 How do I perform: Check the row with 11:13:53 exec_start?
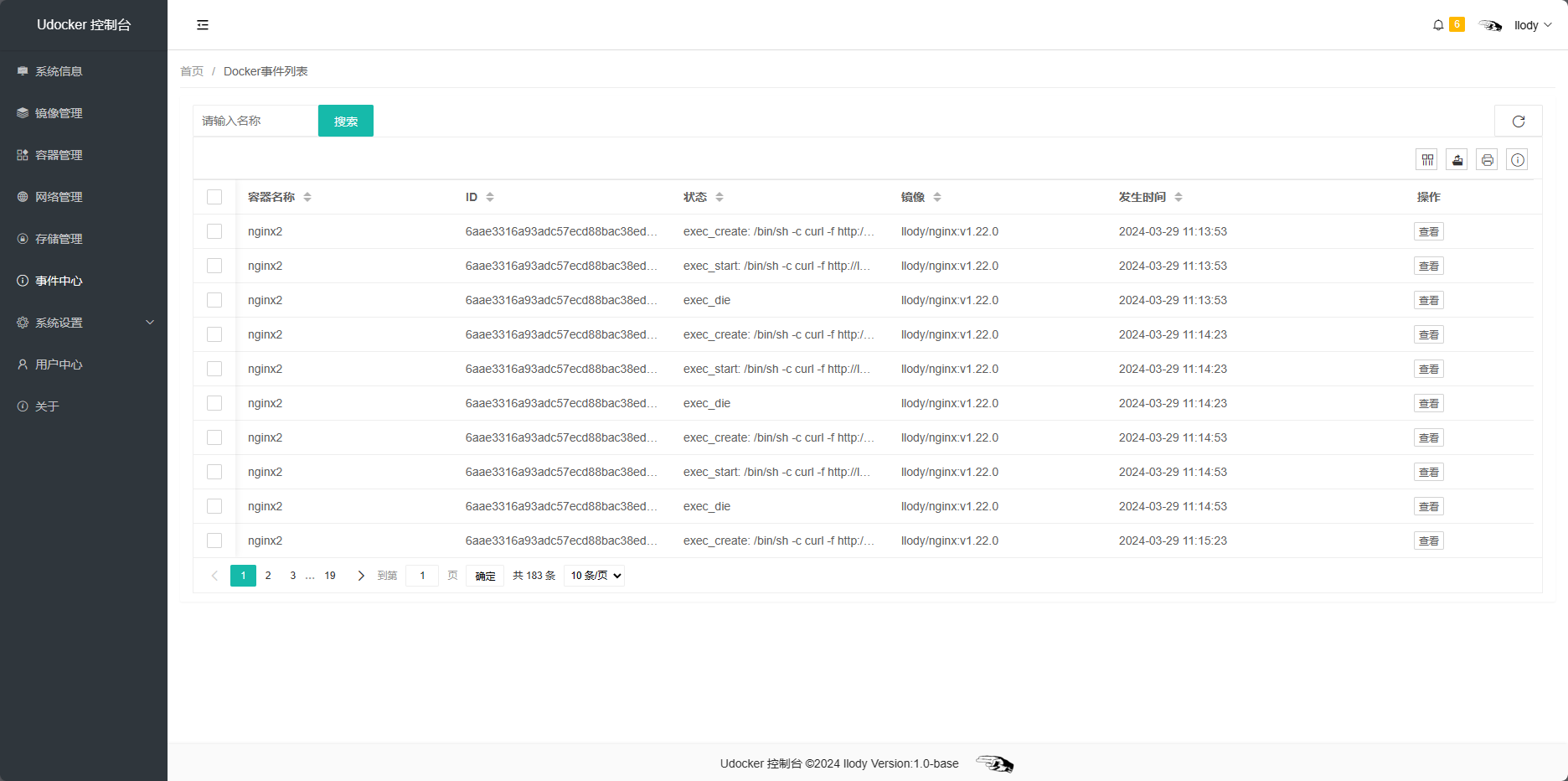214,266
